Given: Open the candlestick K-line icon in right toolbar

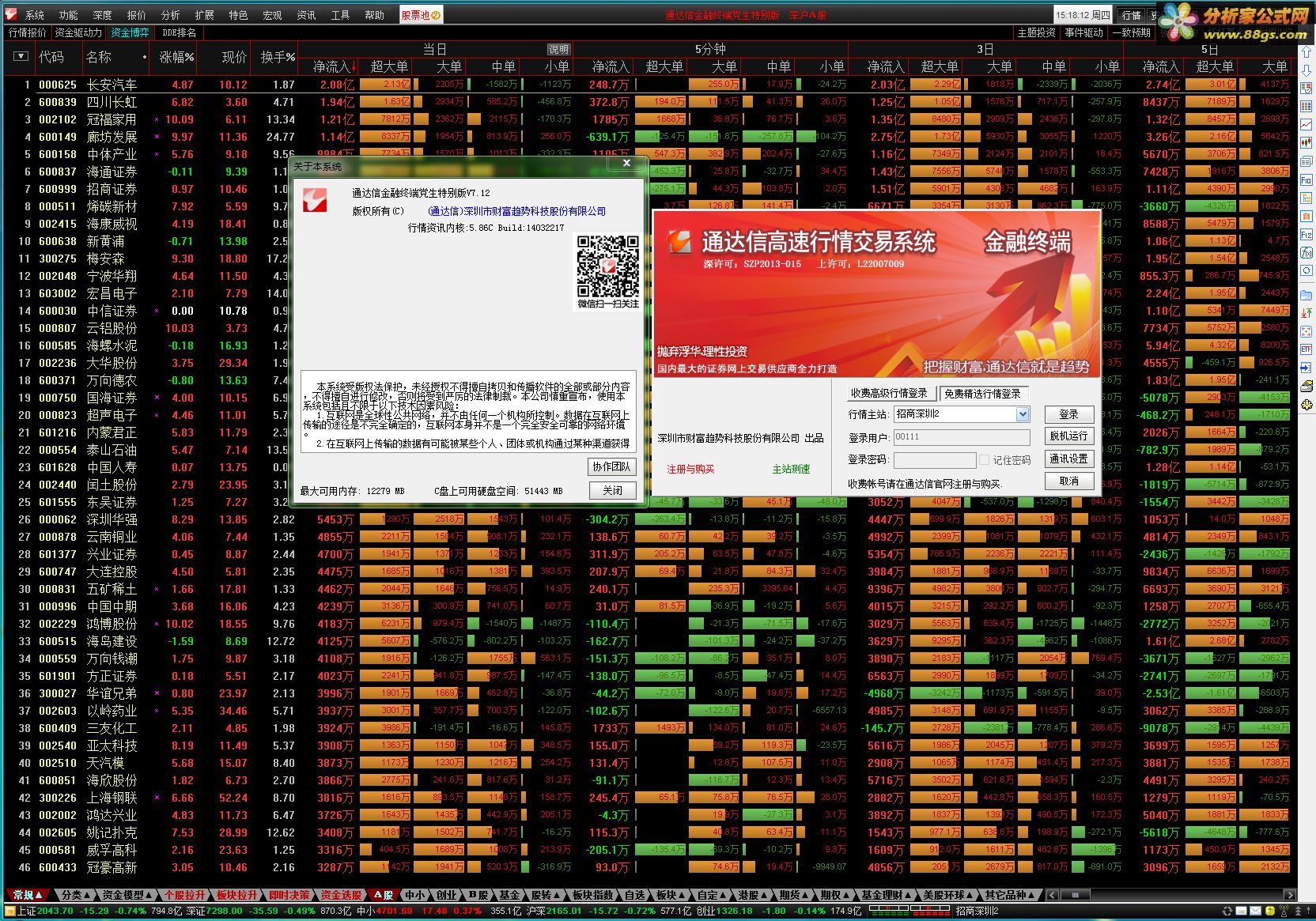Looking at the screenshot, I should (x=1306, y=145).
